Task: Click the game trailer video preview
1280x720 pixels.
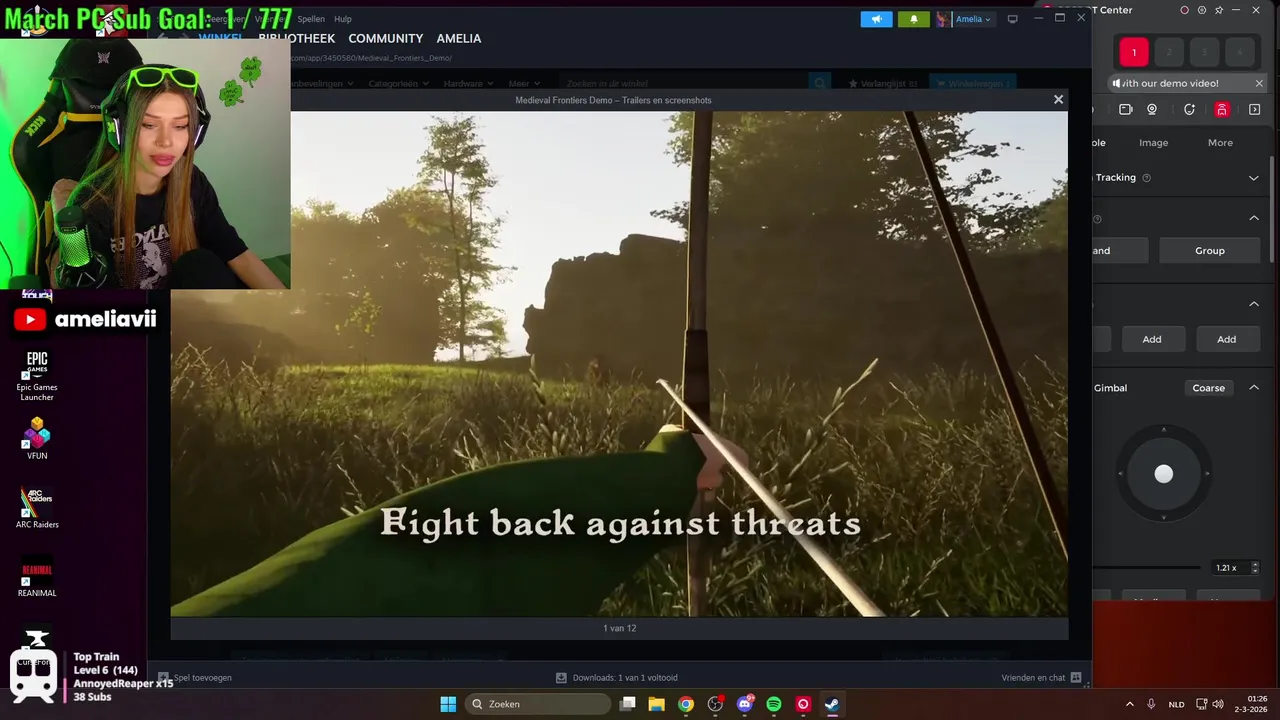Action: [619, 363]
